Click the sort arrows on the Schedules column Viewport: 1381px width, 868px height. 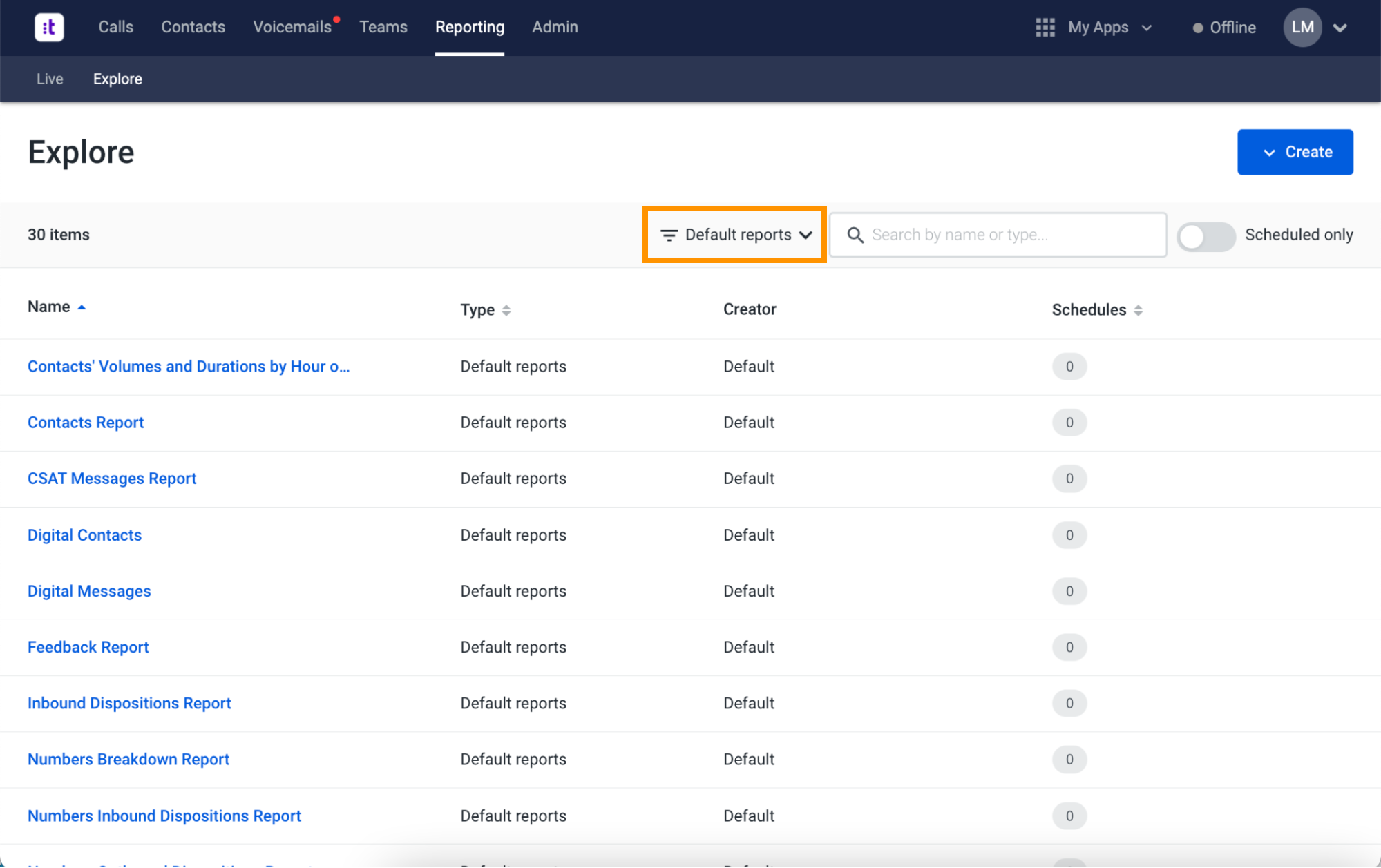coord(1139,310)
